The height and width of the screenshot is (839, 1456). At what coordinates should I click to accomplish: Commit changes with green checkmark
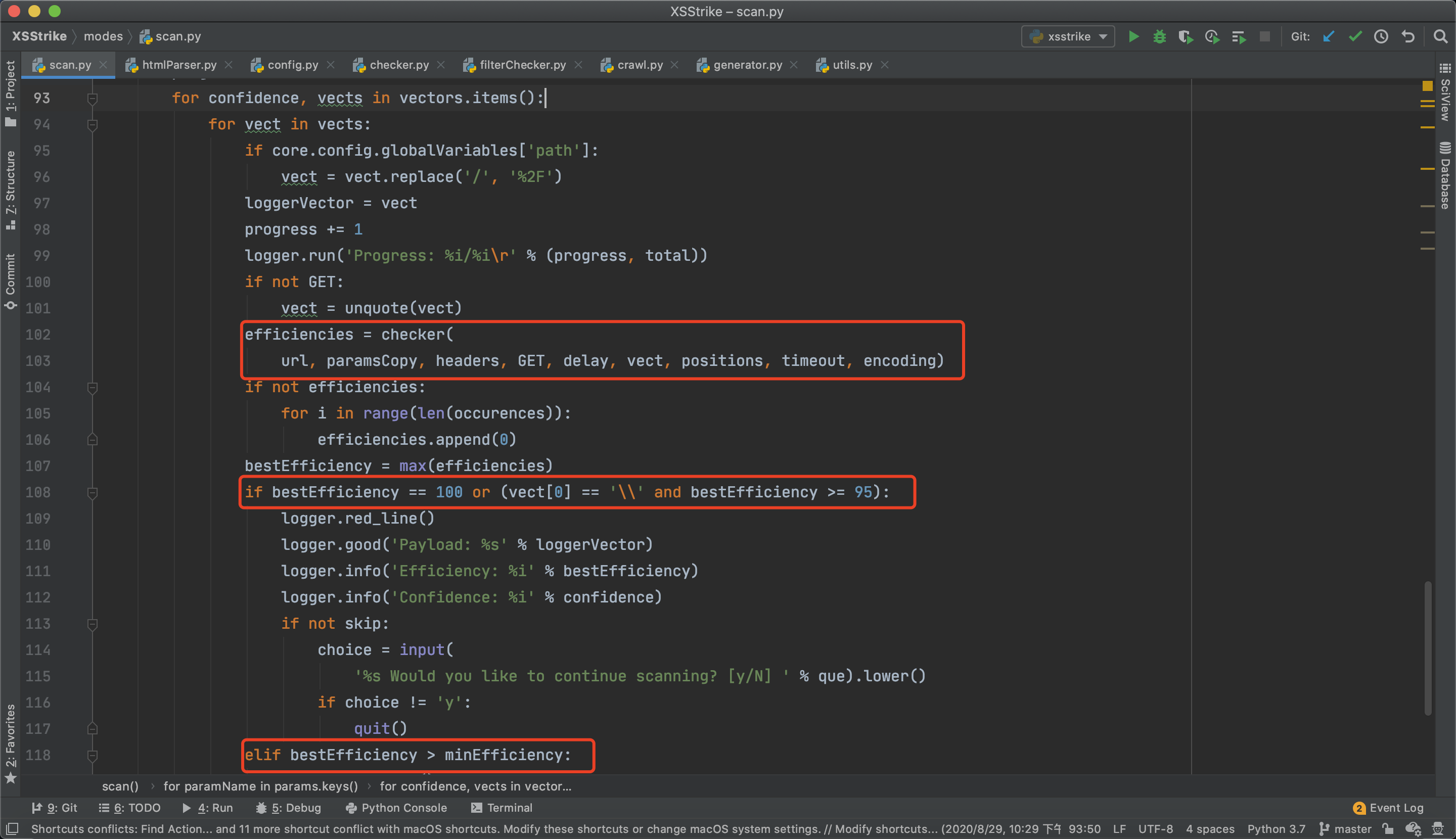tap(1355, 37)
